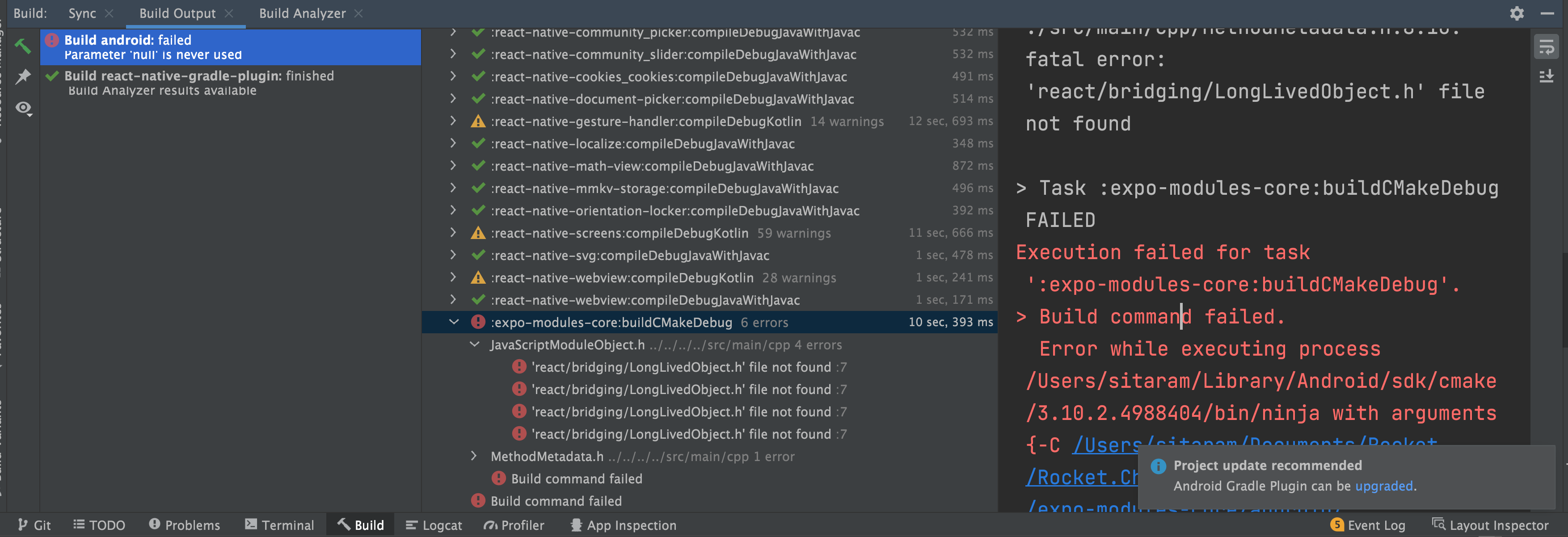Expand react-native-svg:compileDebugJavaWithJavac task
This screenshot has height=537, width=1568.
(453, 255)
